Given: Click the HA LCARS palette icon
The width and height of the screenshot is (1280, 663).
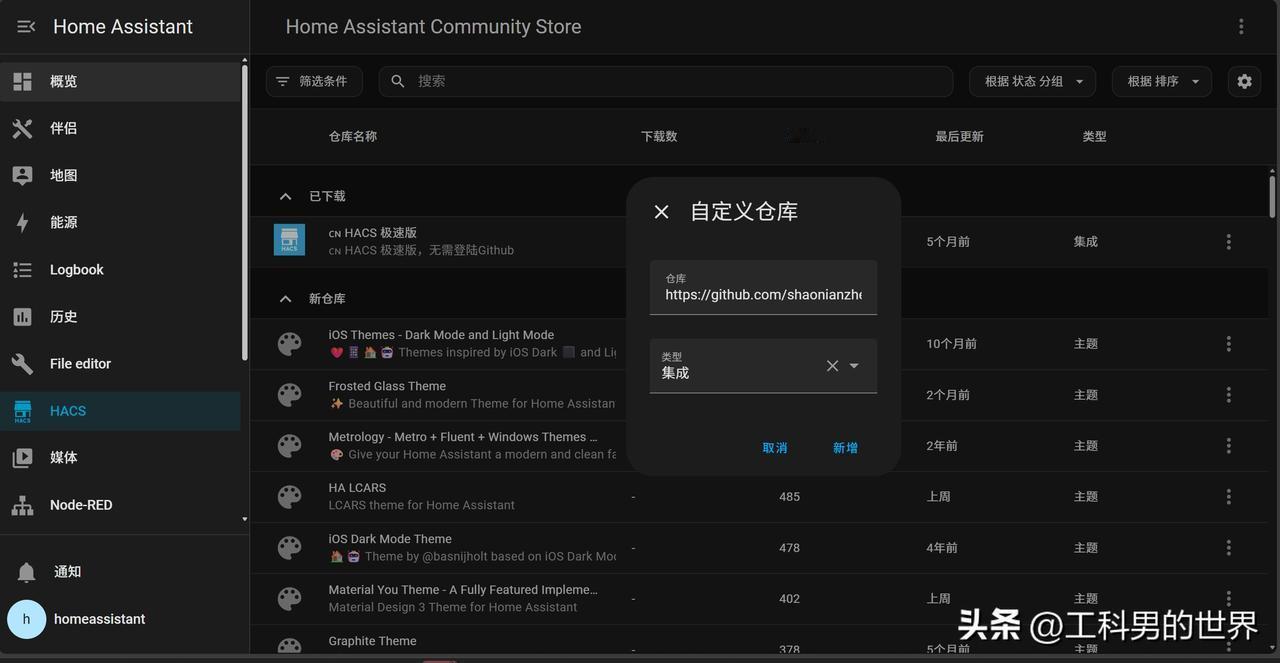Looking at the screenshot, I should (289, 497).
